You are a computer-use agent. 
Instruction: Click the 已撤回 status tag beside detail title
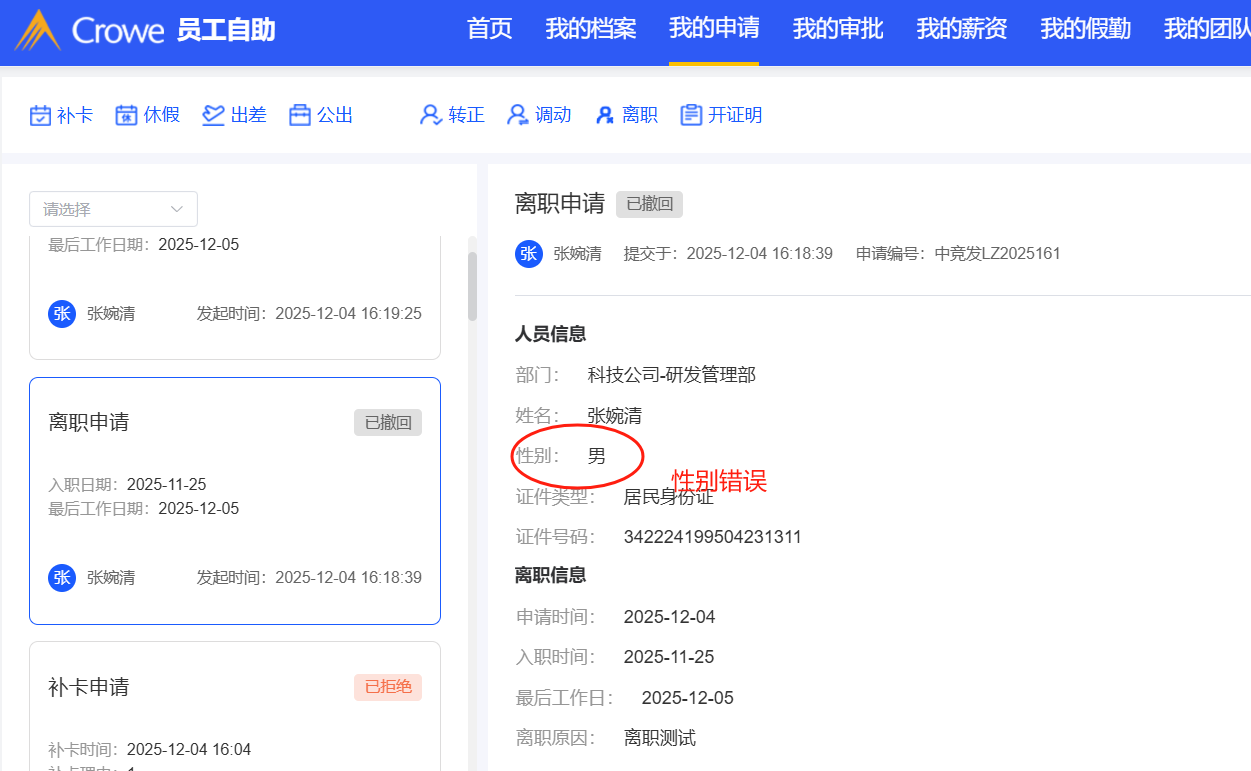649,204
